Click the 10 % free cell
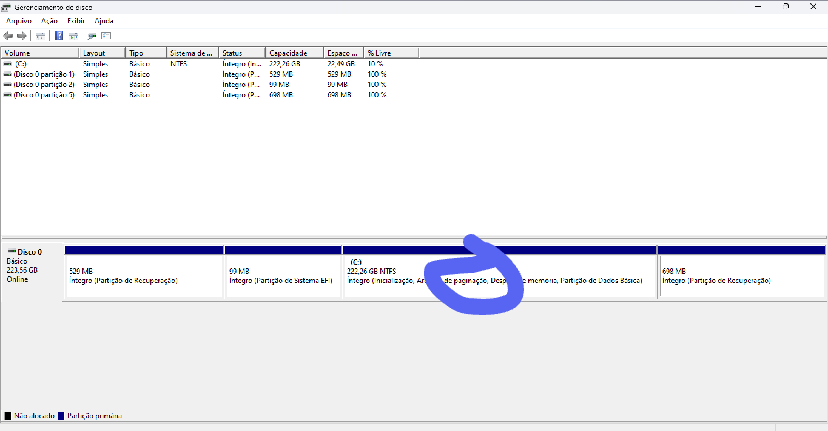The width and height of the screenshot is (828, 431). [375, 64]
